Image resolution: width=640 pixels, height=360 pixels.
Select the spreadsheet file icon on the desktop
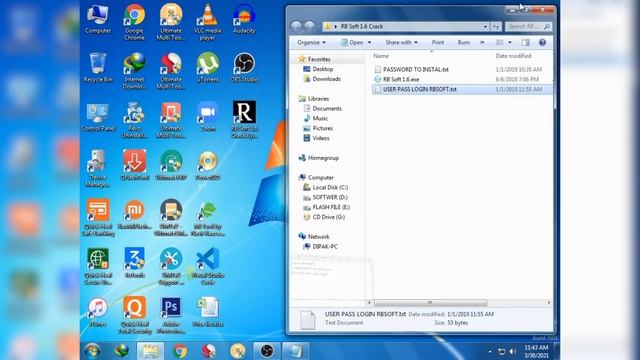[208, 312]
